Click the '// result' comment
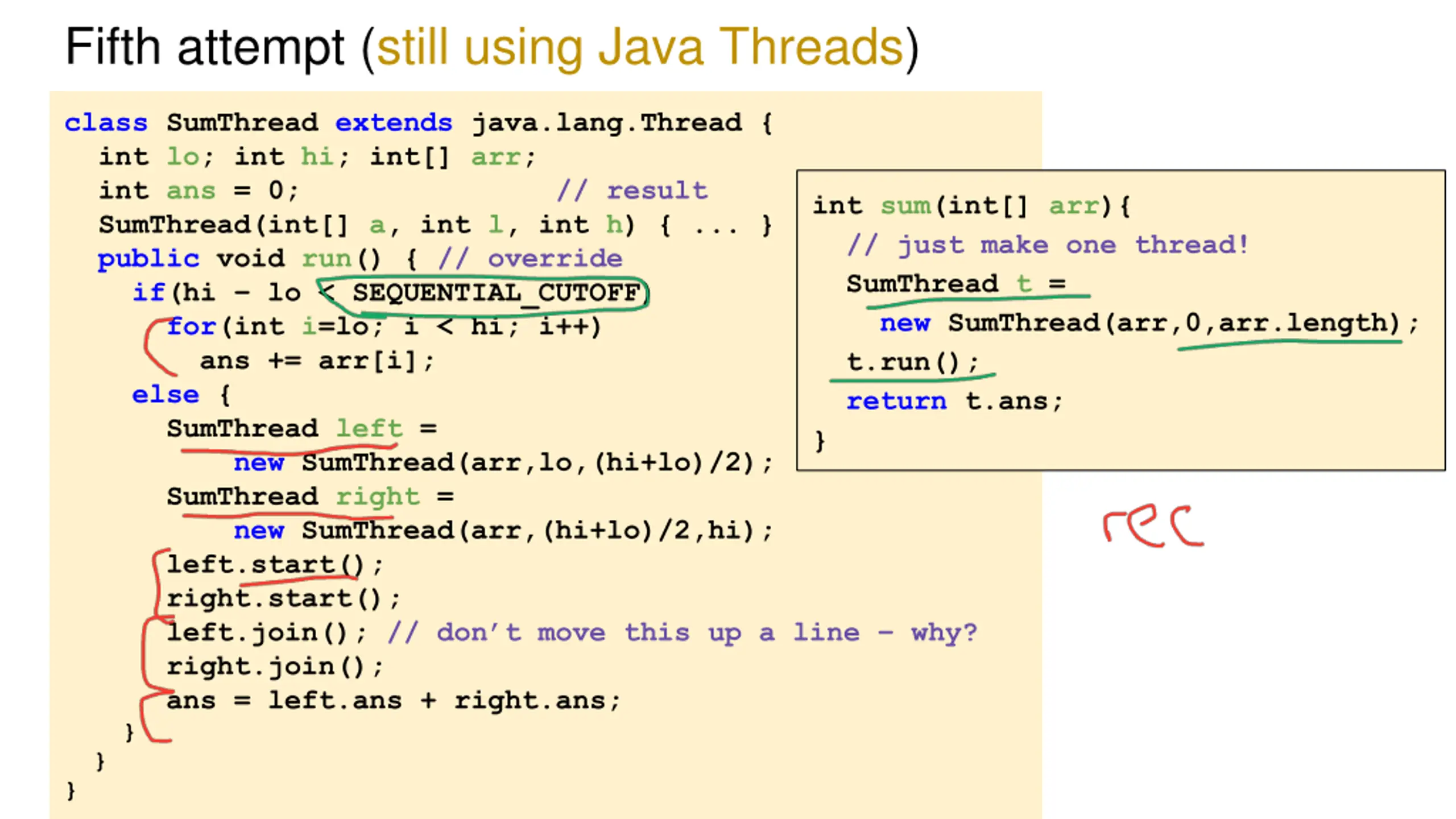This screenshot has width=1456, height=819. (632, 191)
